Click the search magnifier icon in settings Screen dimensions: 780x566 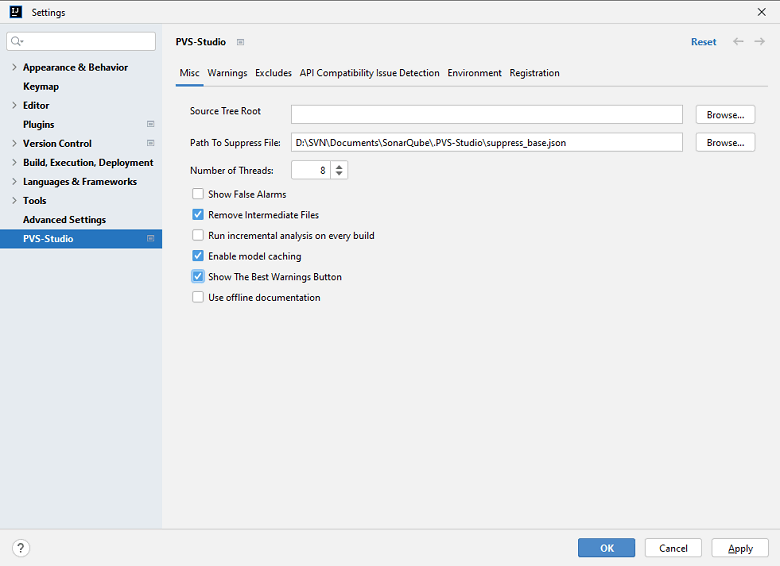point(17,42)
